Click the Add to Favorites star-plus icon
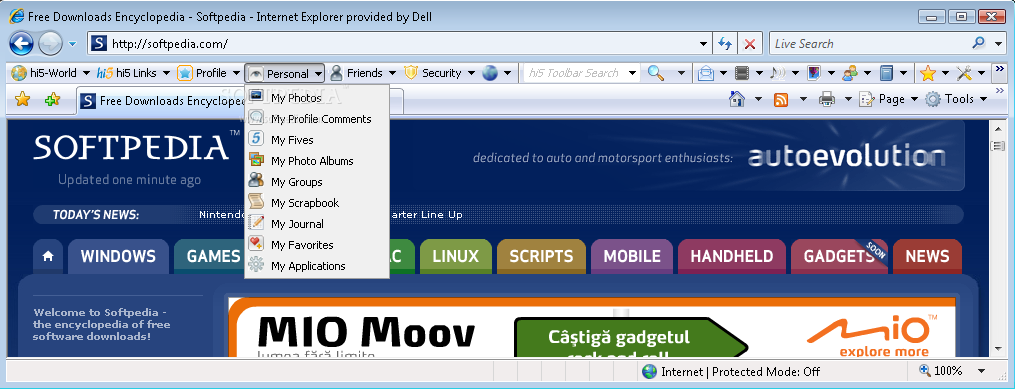 coord(52,99)
